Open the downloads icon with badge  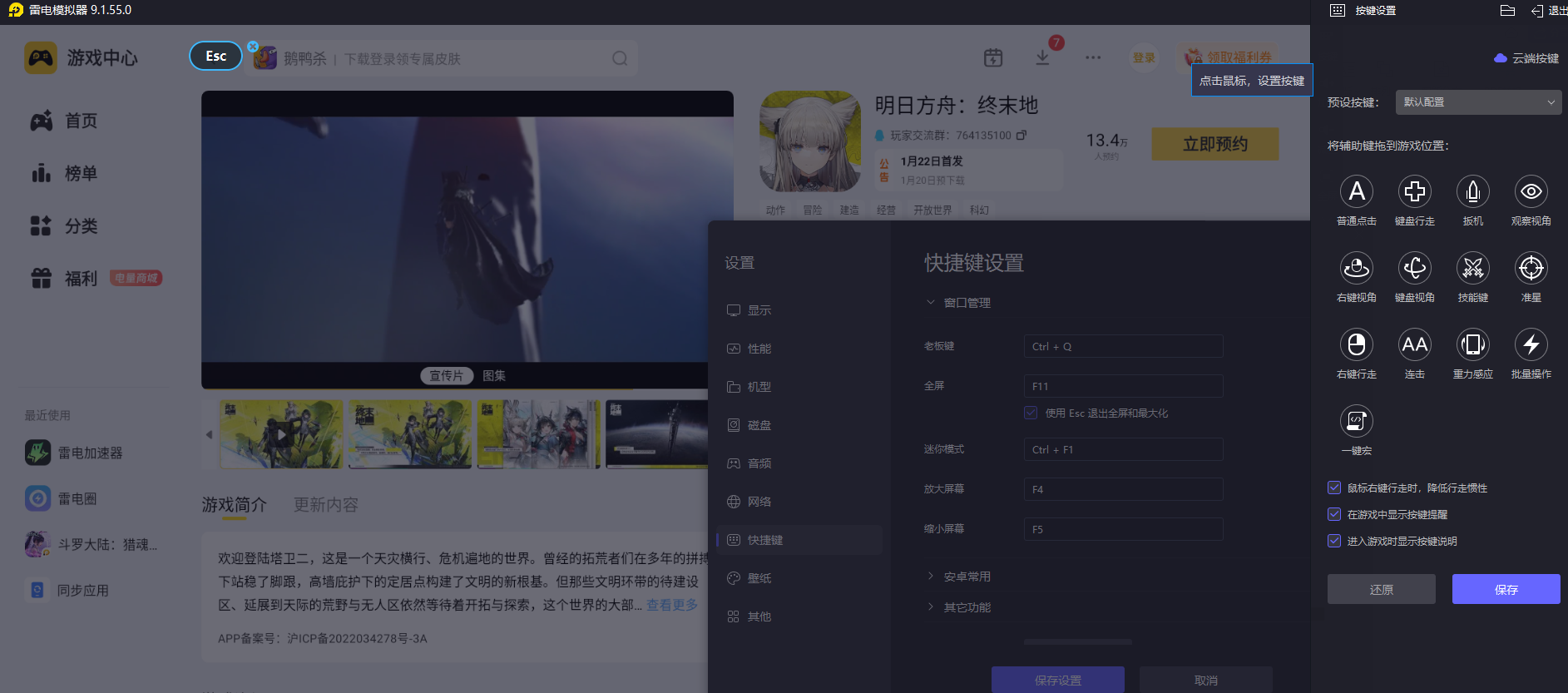[x=1043, y=56]
